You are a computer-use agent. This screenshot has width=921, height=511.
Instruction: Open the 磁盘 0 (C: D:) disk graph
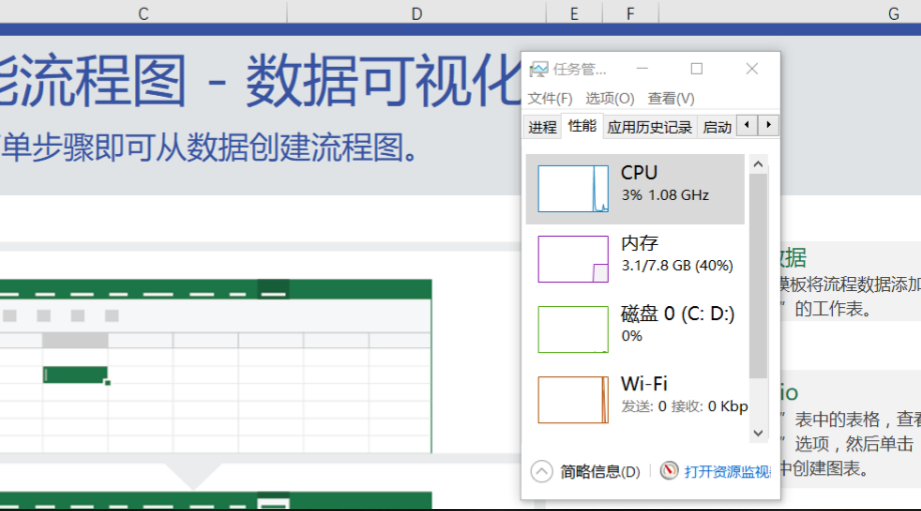(635, 328)
